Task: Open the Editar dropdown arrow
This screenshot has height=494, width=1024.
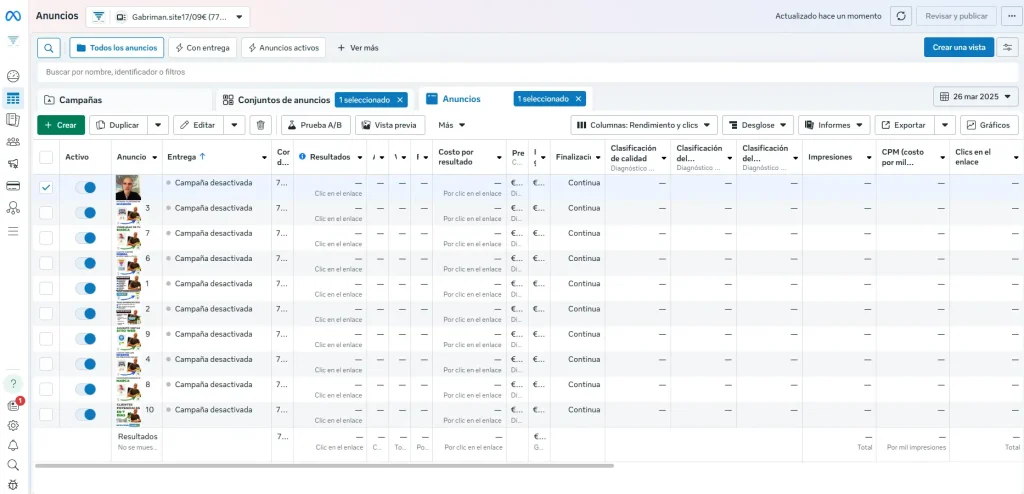Action: (x=234, y=125)
